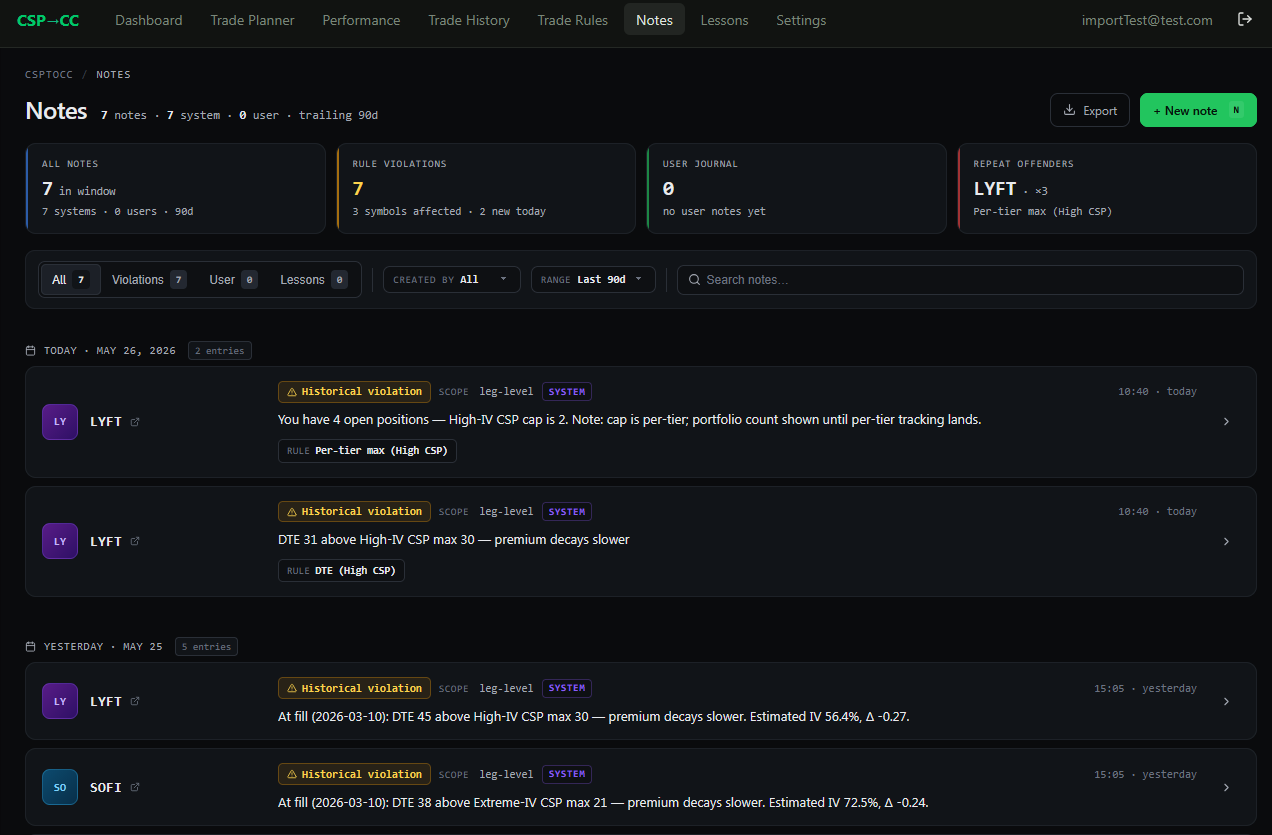Open the Rule Violations summary card
This screenshot has height=835, width=1272.
486,188
